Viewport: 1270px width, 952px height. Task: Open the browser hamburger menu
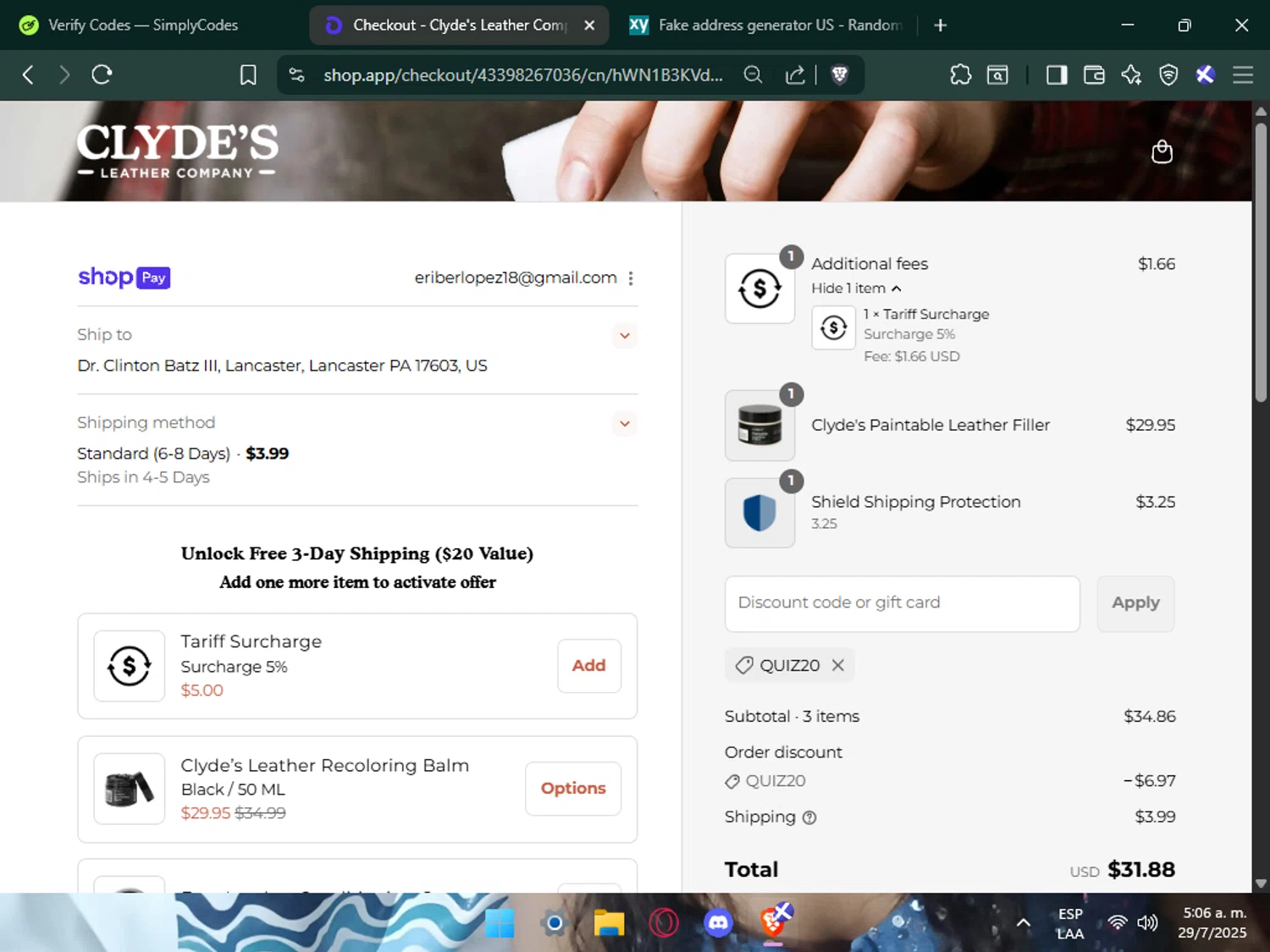click(1243, 75)
